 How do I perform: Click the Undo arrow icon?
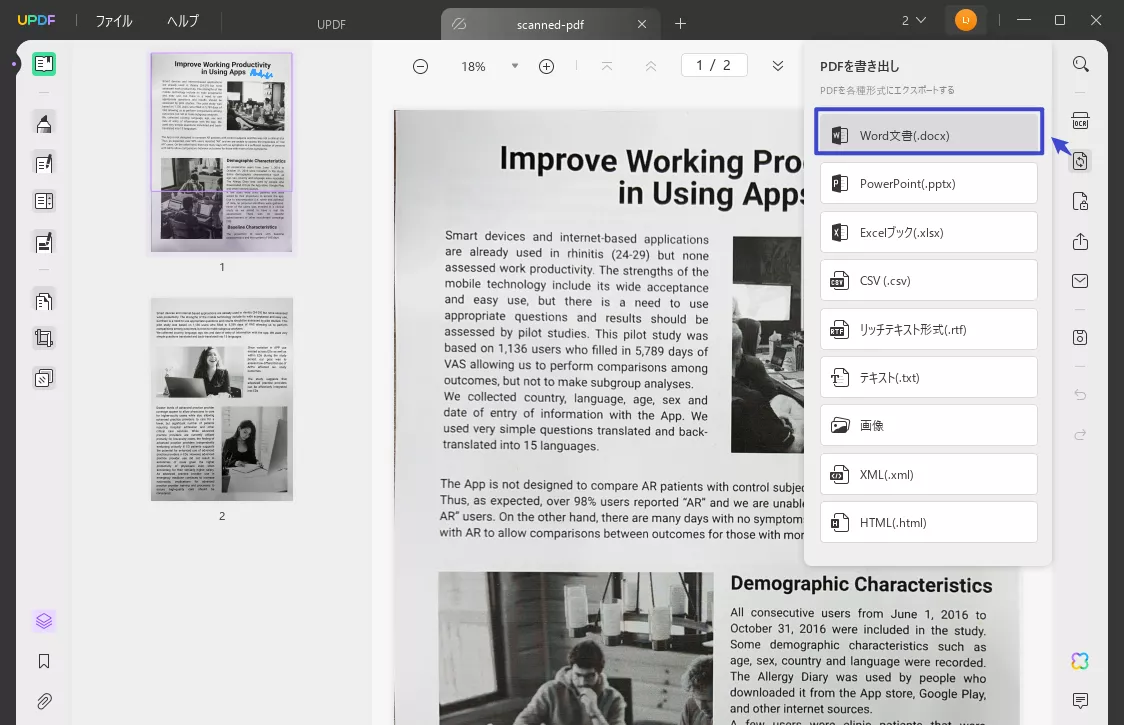point(1080,395)
